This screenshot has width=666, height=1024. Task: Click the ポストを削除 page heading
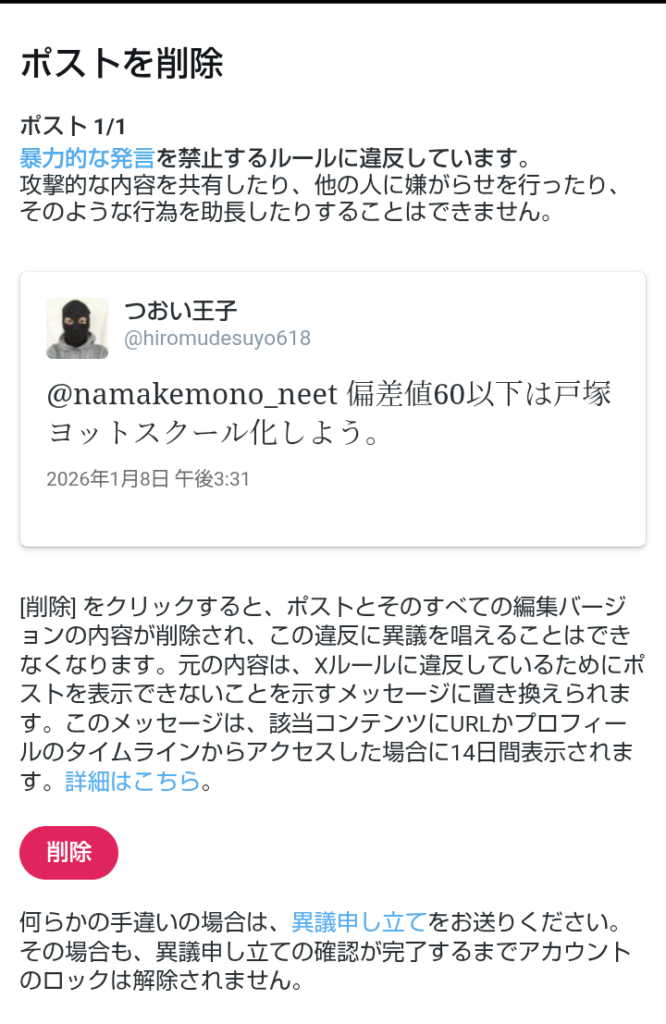click(x=122, y=64)
